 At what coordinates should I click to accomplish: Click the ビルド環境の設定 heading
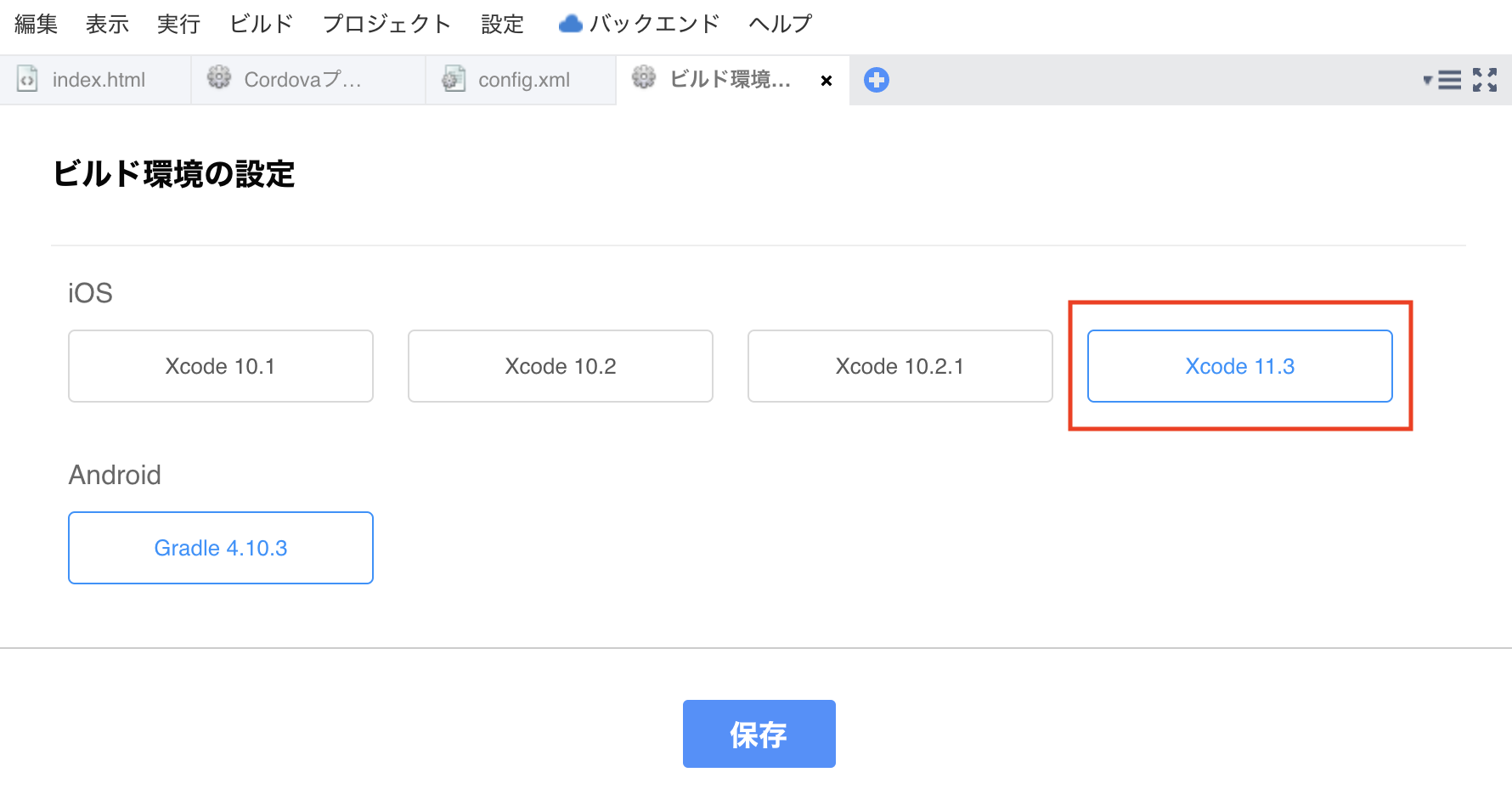[174, 174]
